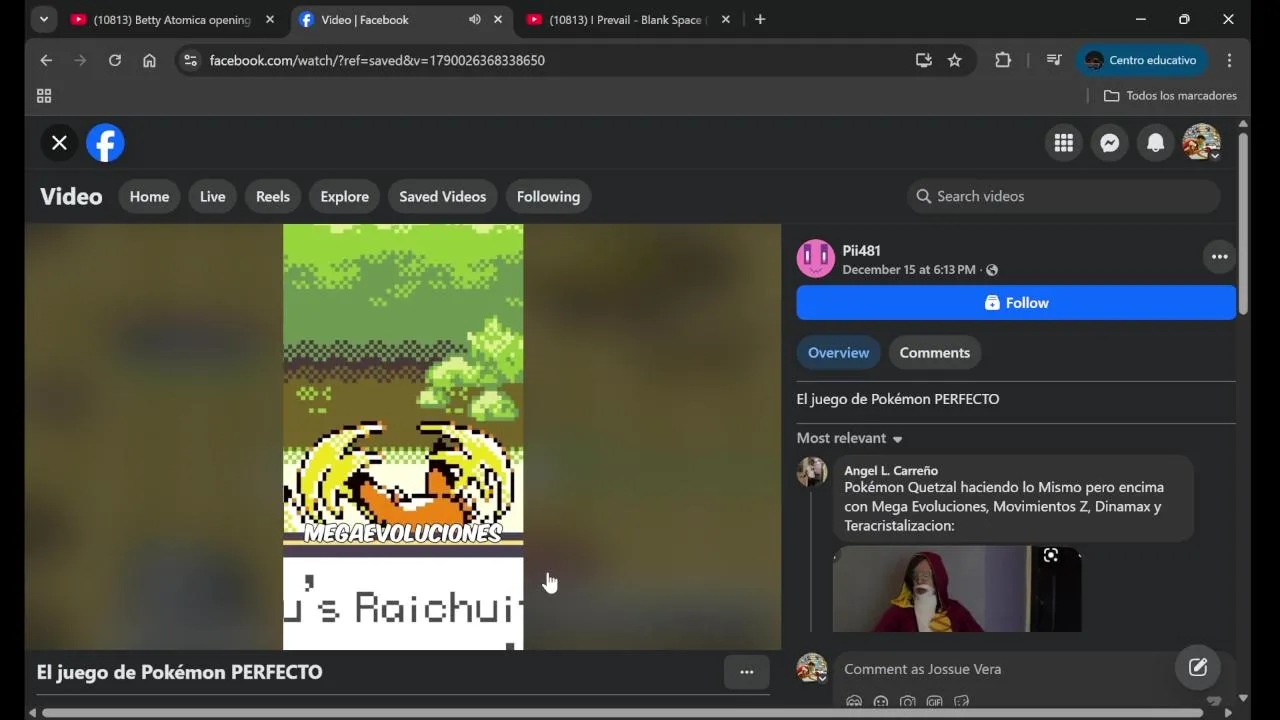
Task: Open the Centro educativo profile button
Action: click(1142, 61)
